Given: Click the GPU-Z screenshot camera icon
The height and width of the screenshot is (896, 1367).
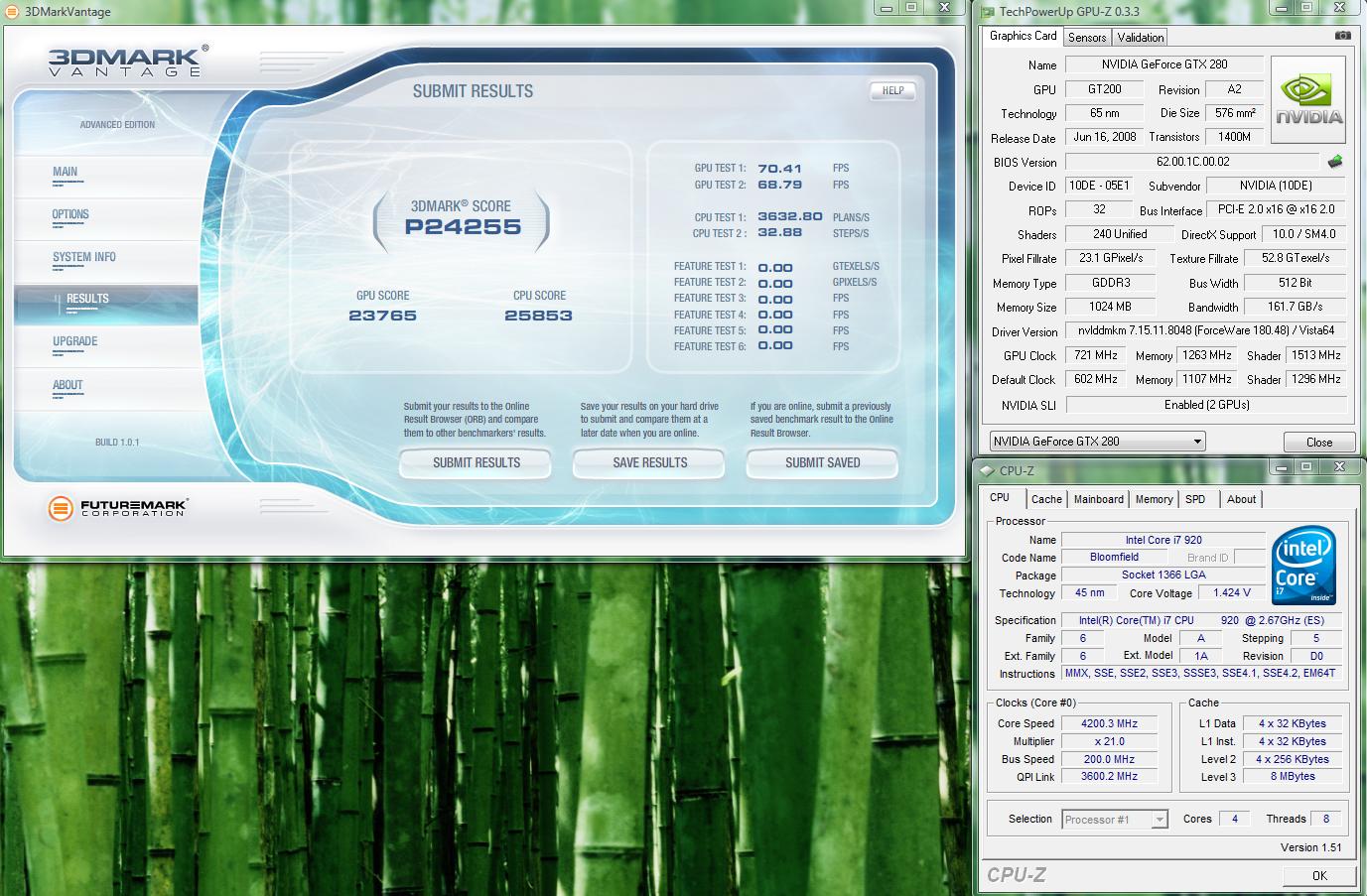Looking at the screenshot, I should pyautogui.click(x=1342, y=36).
